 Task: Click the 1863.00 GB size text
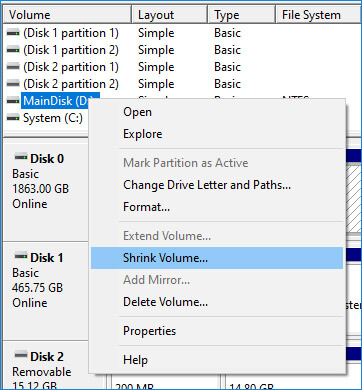tap(40, 189)
